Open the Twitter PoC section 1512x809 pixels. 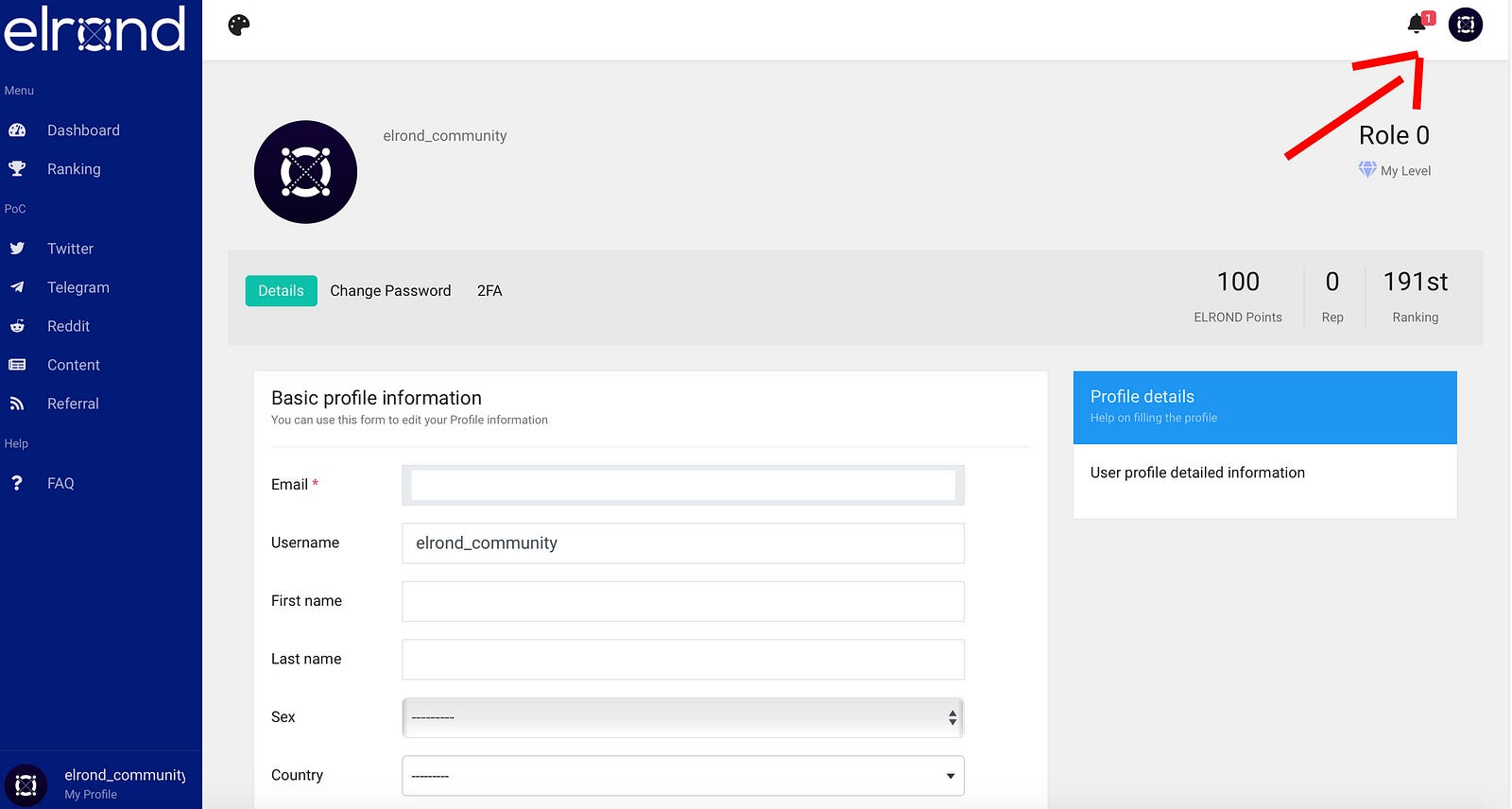click(x=70, y=249)
